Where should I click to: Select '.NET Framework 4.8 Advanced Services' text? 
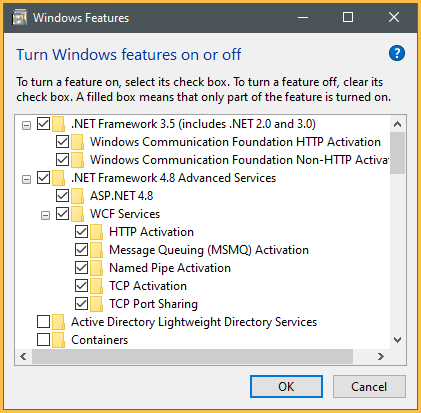coord(174,178)
